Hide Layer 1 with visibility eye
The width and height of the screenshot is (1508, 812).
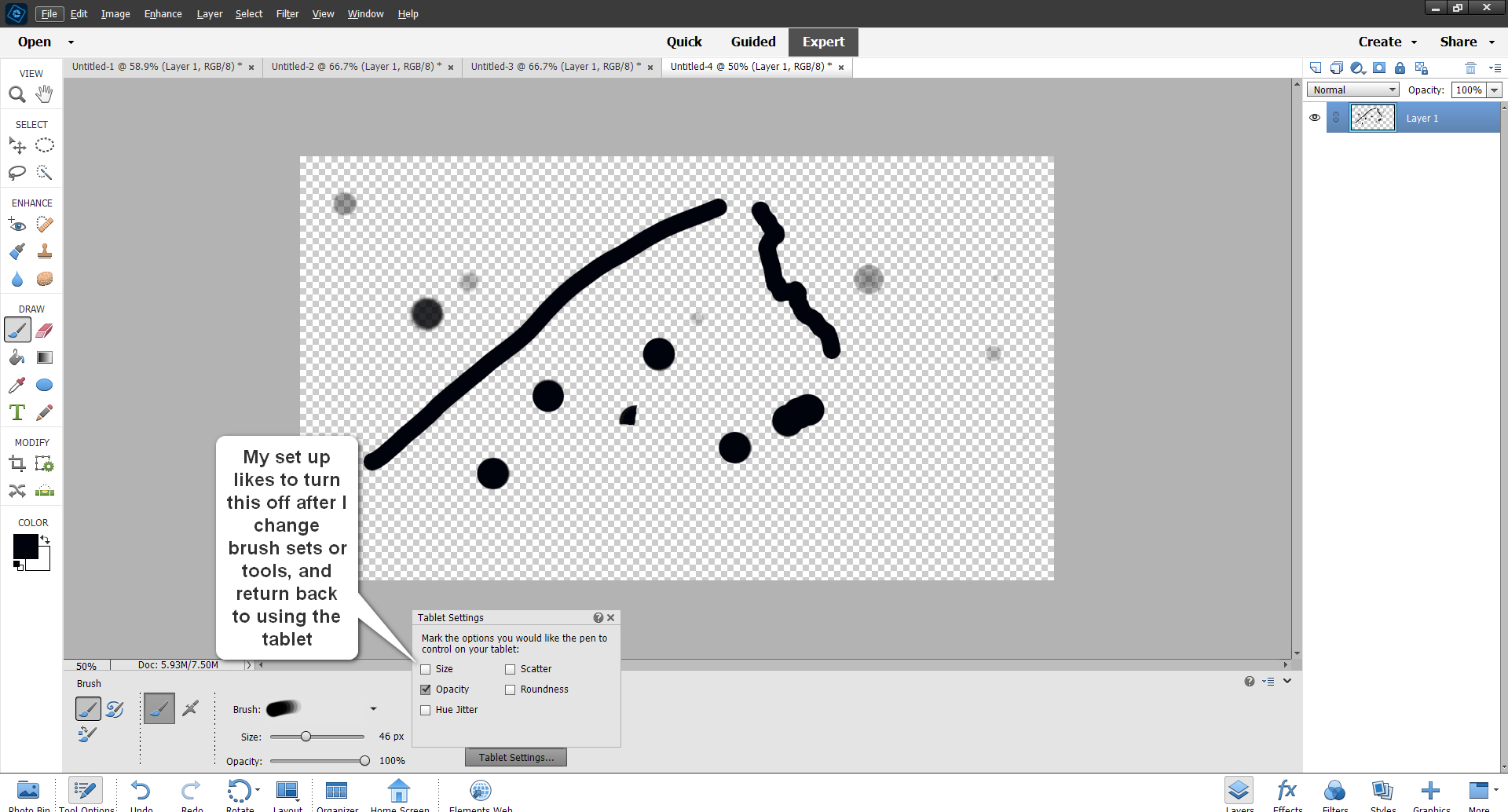coord(1315,117)
